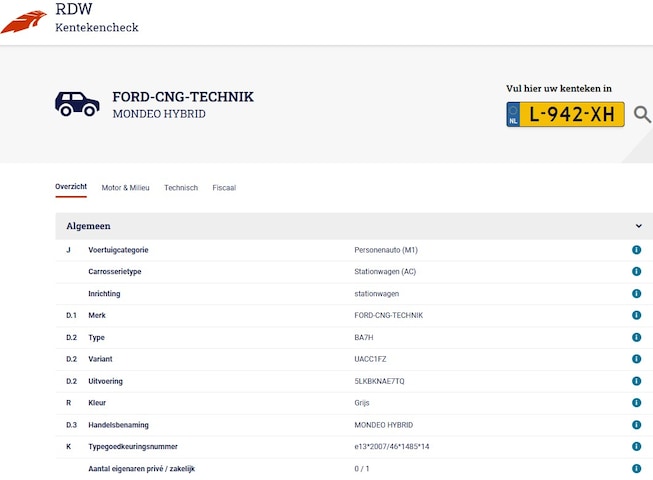653x480 pixels.
Task: Click the 'MONDEO HYBRID' Handelsbenaming value
Action: (x=384, y=425)
